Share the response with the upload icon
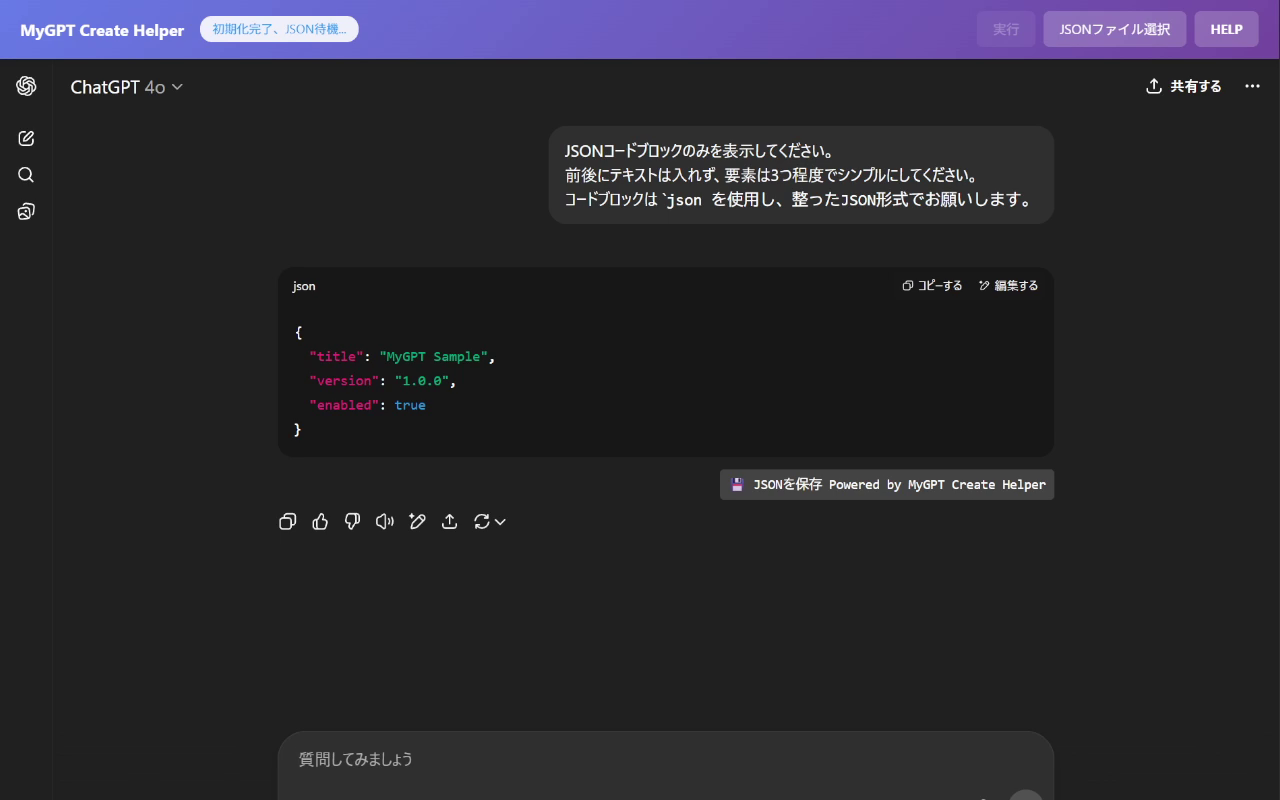Image resolution: width=1280 pixels, height=800 pixels. point(450,521)
